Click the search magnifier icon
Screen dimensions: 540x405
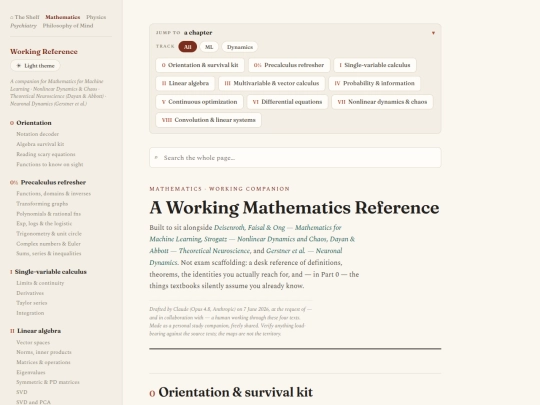click(156, 158)
